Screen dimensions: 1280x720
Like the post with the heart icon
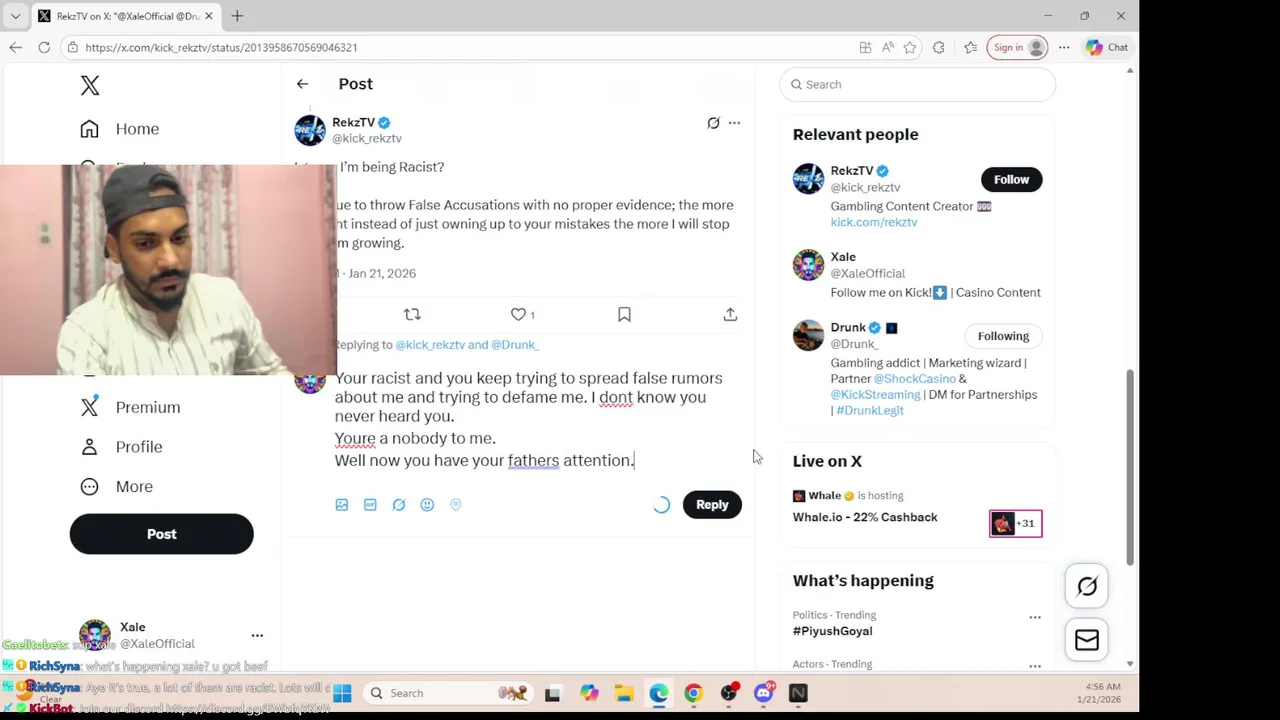click(518, 314)
